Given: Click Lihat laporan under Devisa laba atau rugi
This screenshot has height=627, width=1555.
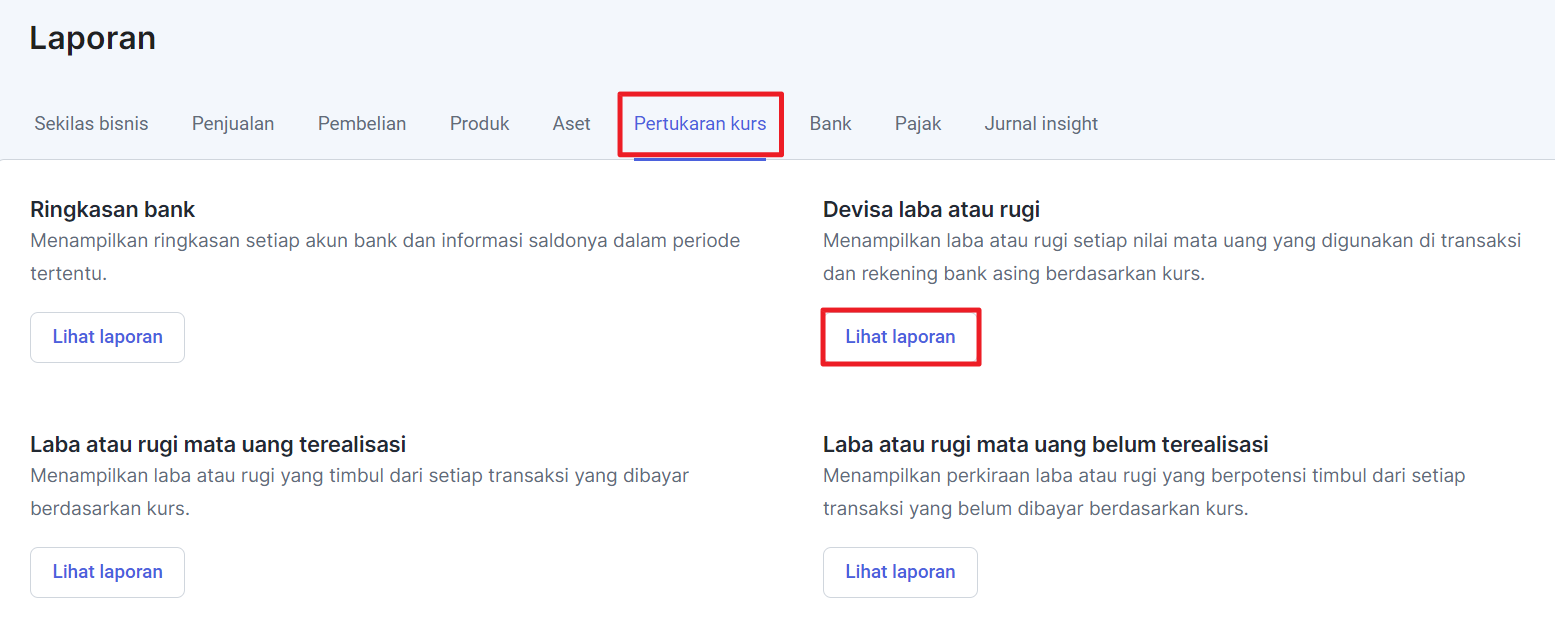Looking at the screenshot, I should coord(900,337).
